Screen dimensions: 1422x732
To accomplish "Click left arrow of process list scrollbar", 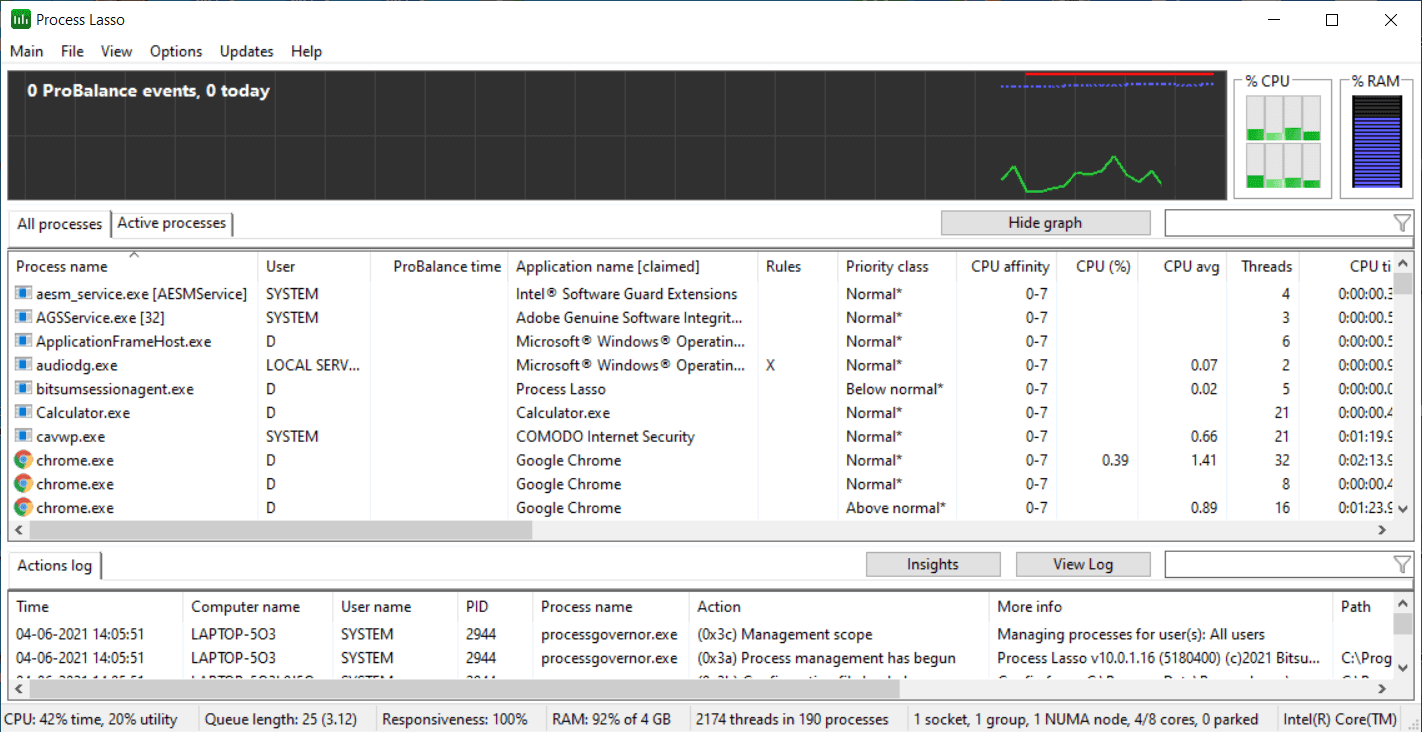I will [x=19, y=530].
